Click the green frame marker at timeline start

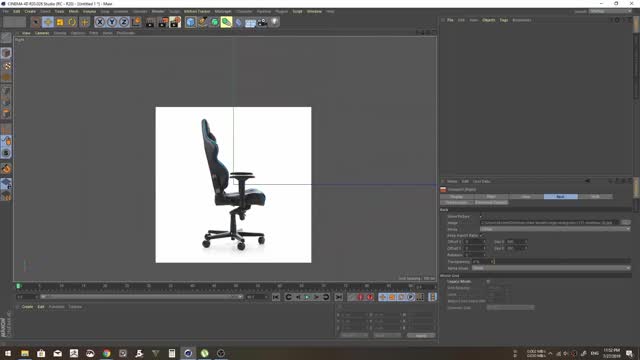(18, 286)
